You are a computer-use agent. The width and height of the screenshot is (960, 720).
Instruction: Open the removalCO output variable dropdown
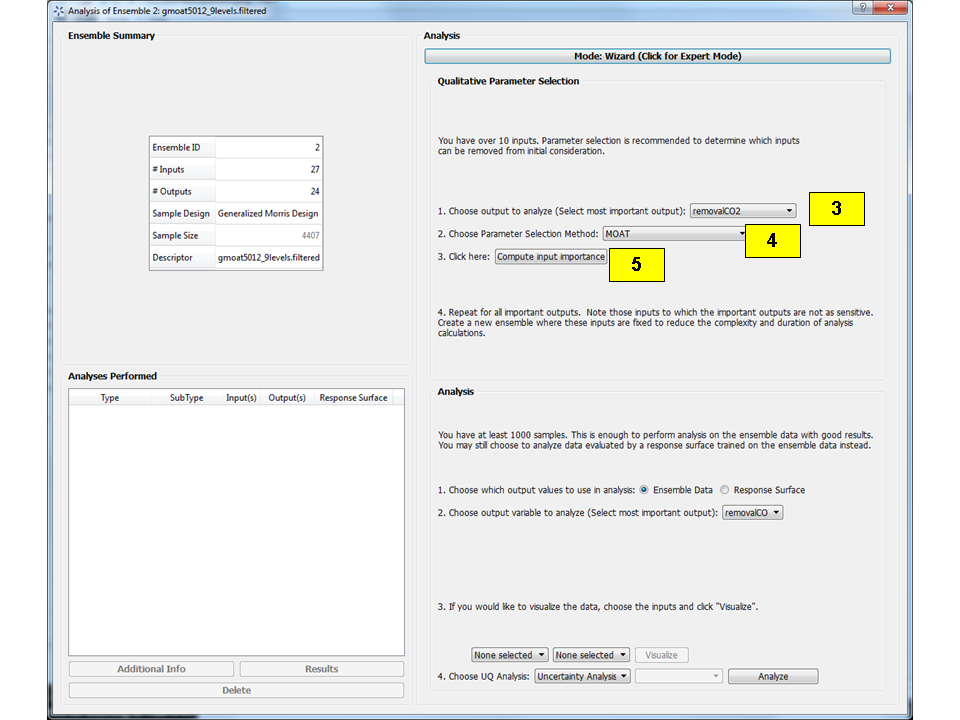click(x=751, y=511)
